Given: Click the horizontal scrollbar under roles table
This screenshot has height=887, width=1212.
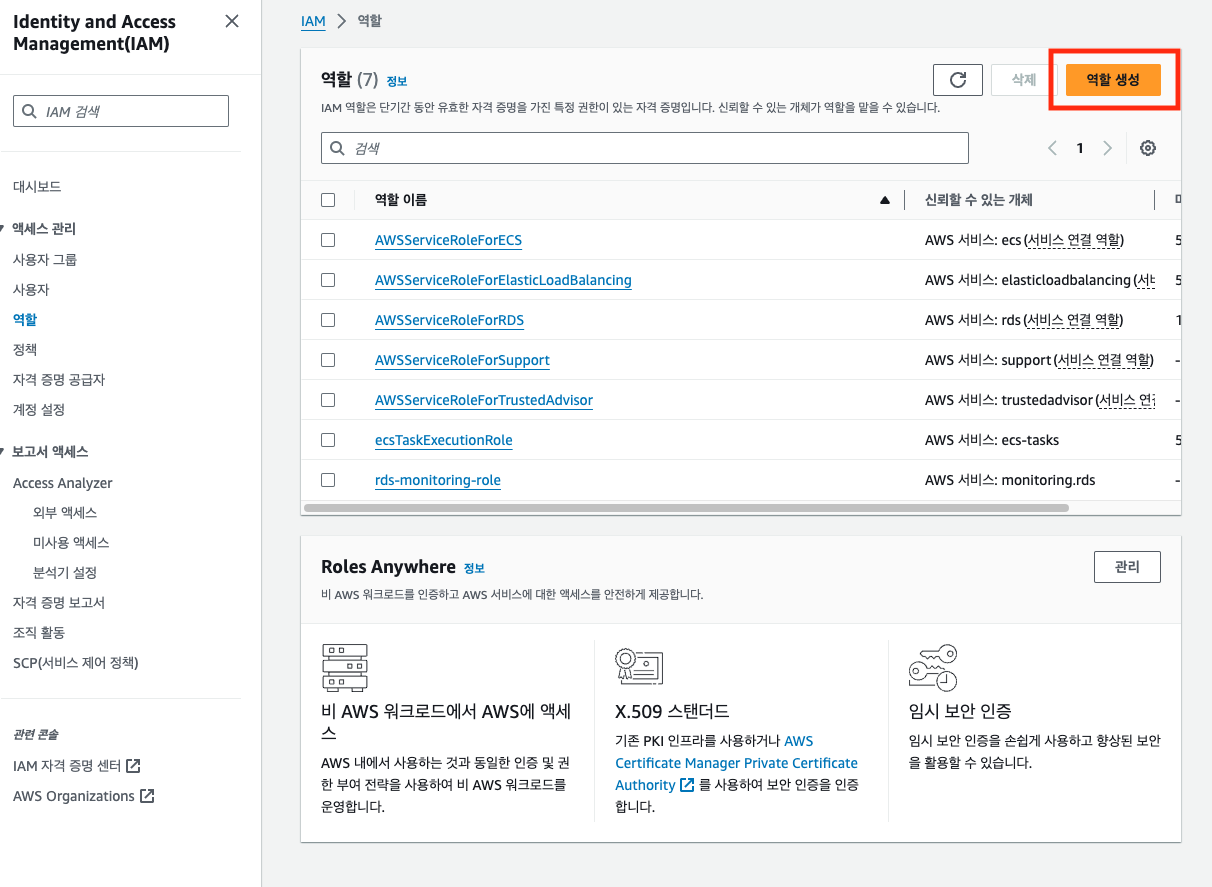Looking at the screenshot, I should coord(686,508).
